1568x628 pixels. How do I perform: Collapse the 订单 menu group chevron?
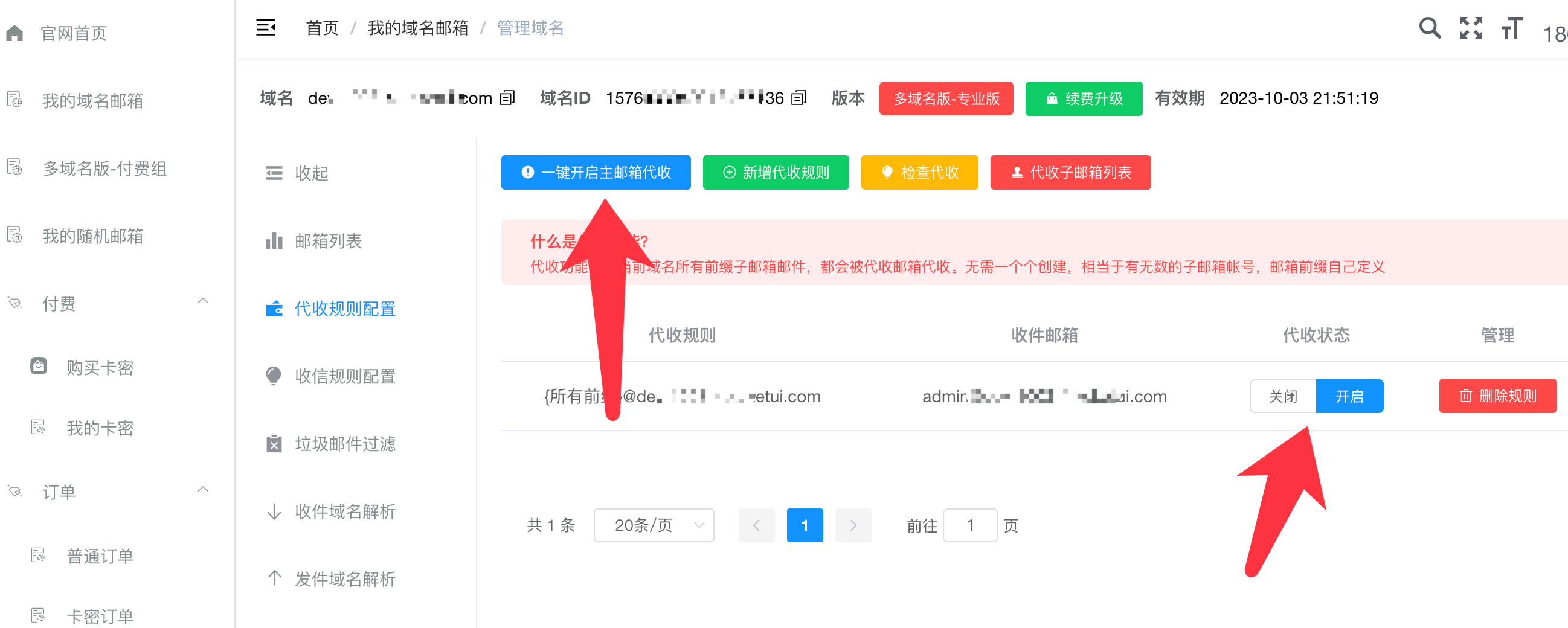[204, 489]
